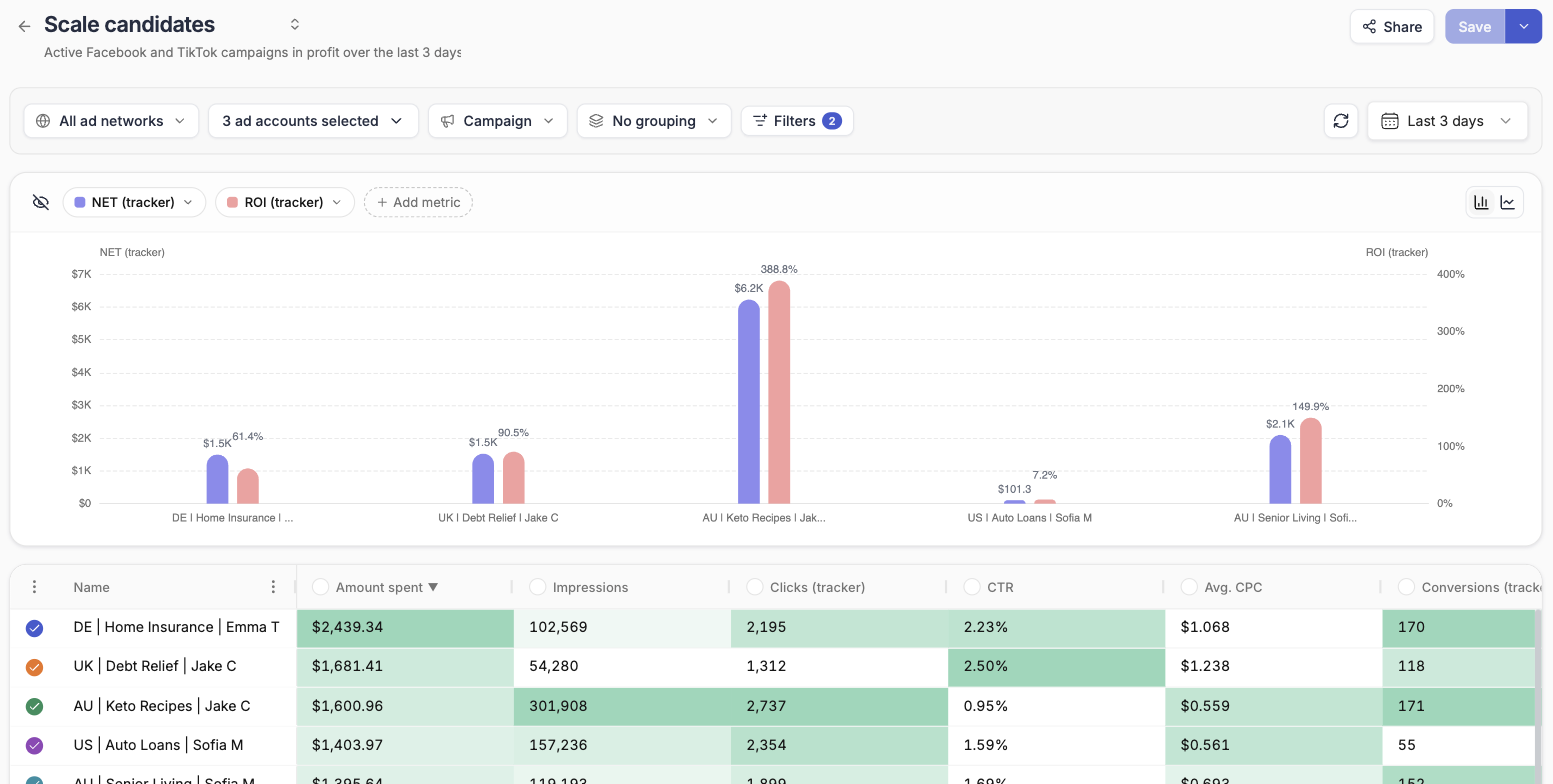Open the All ad networks dropdown
The width and height of the screenshot is (1553, 784).
(x=110, y=121)
